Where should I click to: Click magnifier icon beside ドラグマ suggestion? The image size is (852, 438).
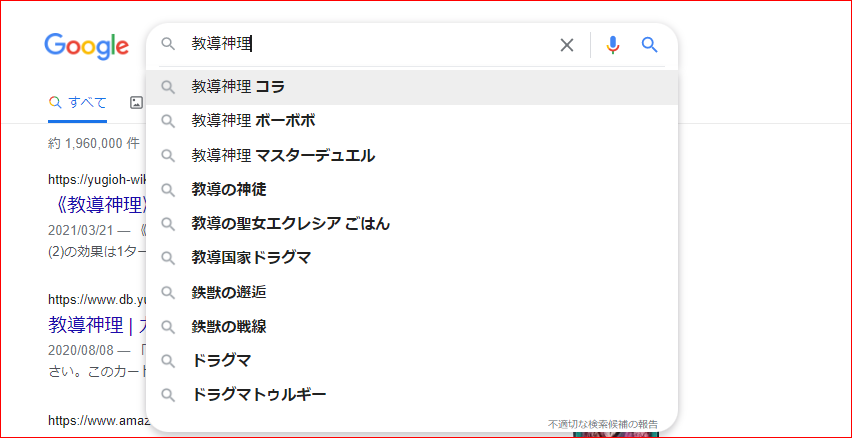click(168, 360)
